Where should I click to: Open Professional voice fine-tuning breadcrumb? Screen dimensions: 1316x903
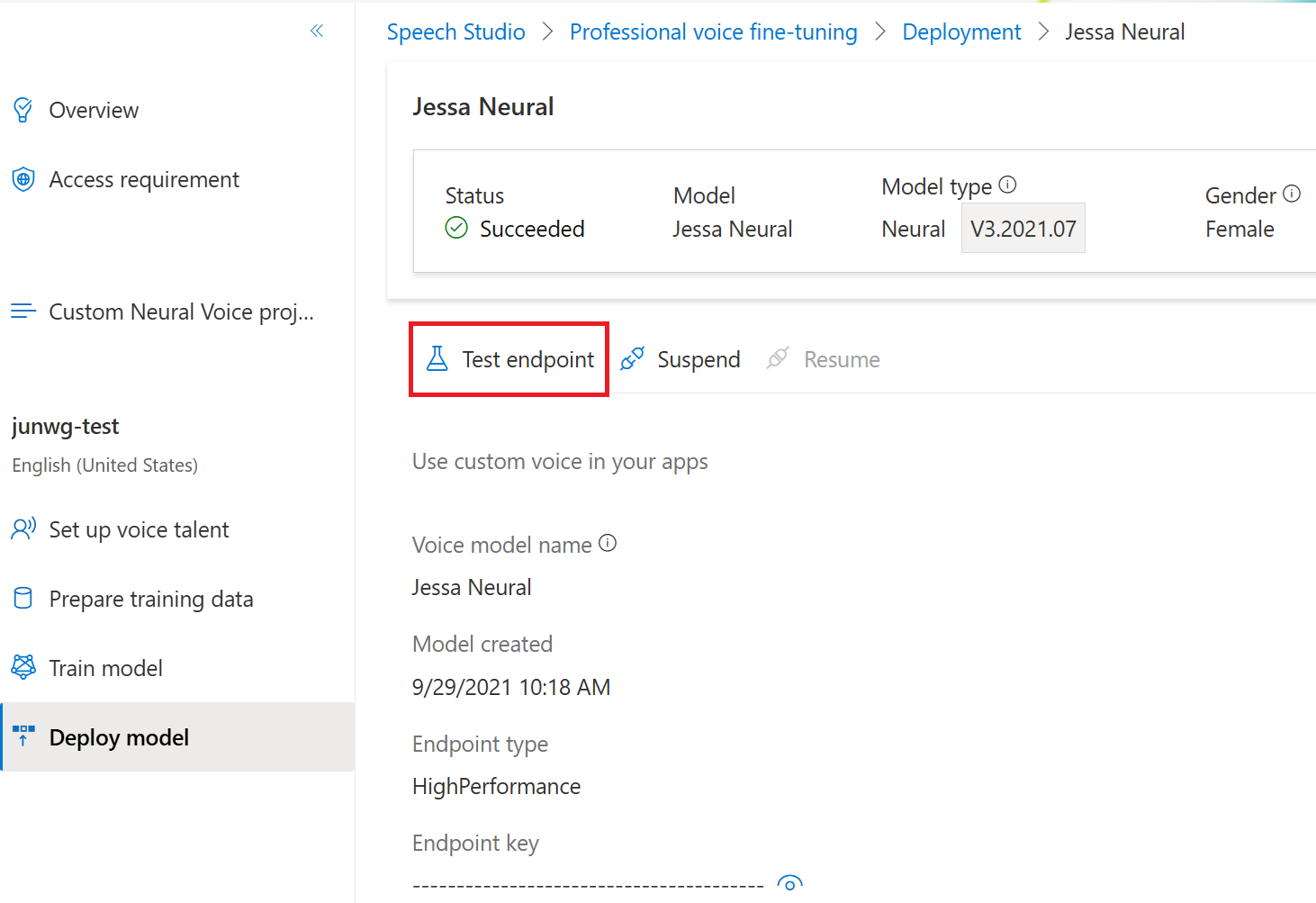pos(713,32)
